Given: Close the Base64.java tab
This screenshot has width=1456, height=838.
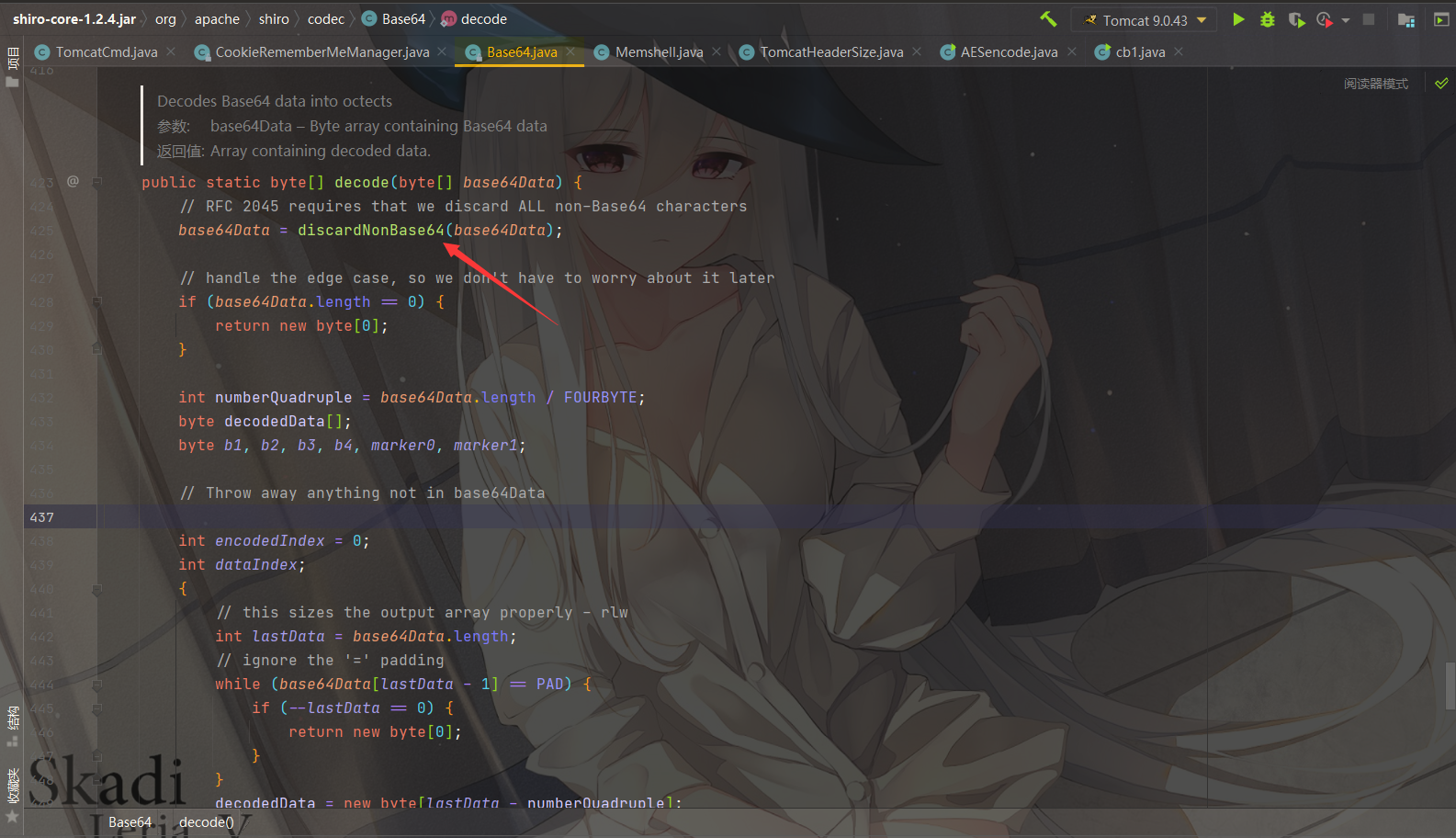Looking at the screenshot, I should [570, 51].
